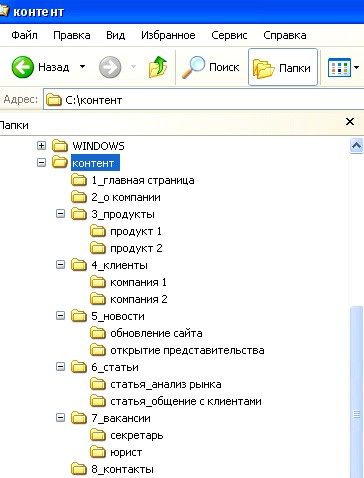Click the 8_контакты label
The width and height of the screenshot is (364, 478).
122,469
